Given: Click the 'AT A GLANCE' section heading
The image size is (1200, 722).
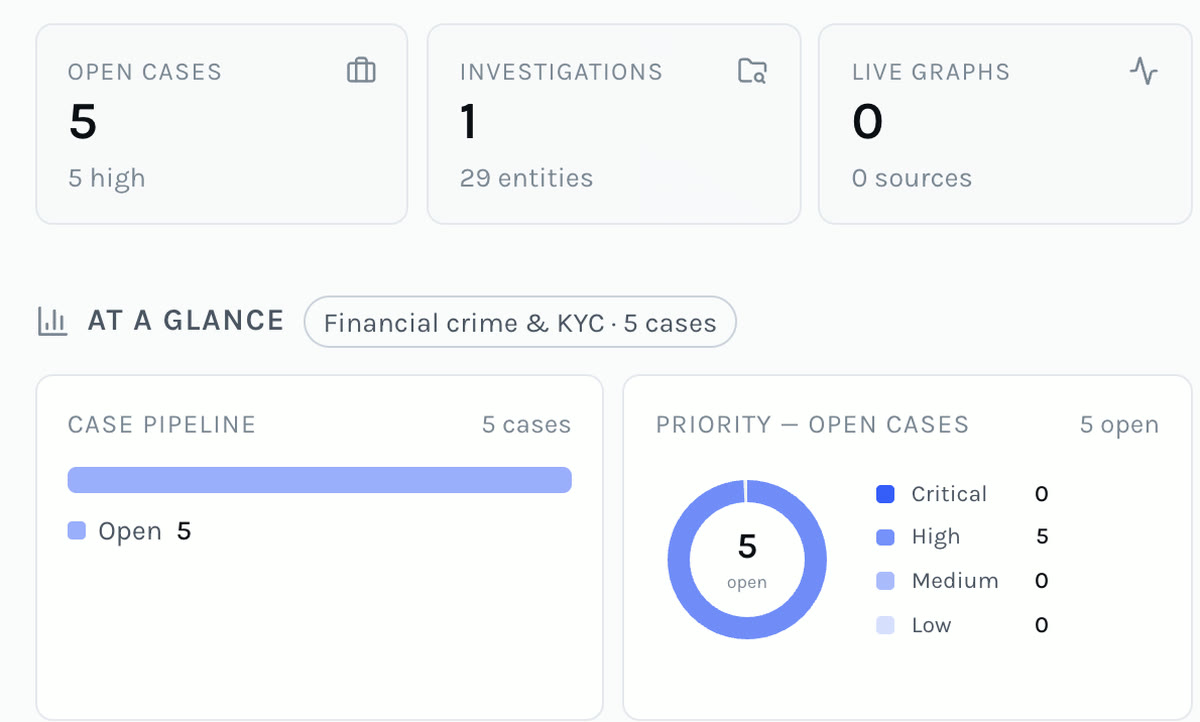Looking at the screenshot, I should click(186, 321).
